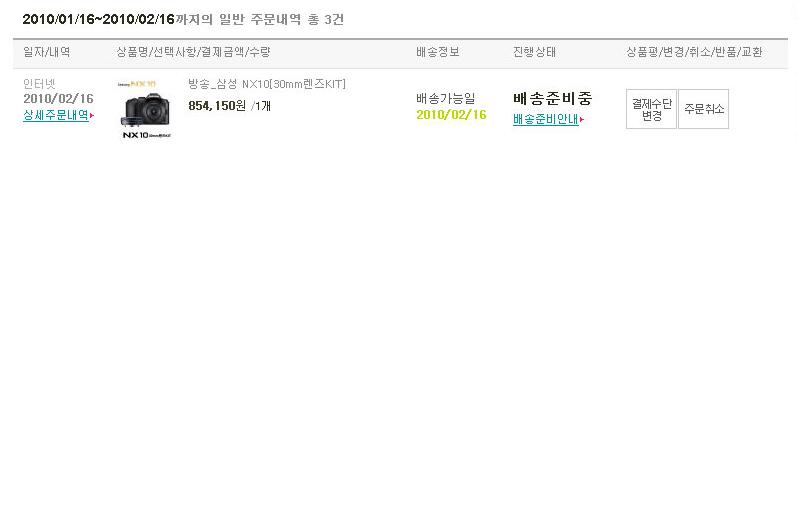This screenshot has height=512, width=797.
Task: Click the 배송가능일 label
Action: click(445, 98)
